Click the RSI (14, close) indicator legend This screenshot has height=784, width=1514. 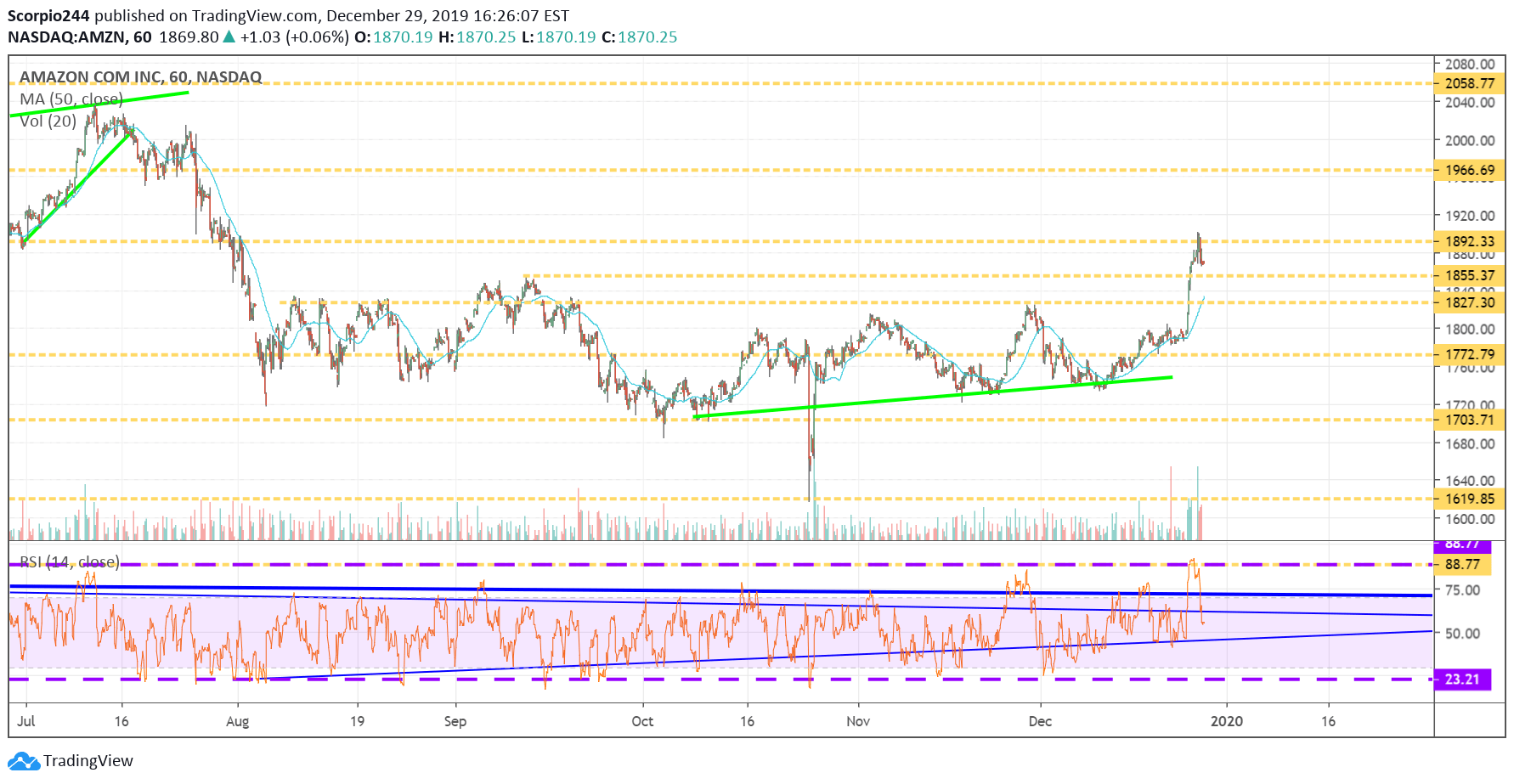tap(70, 562)
